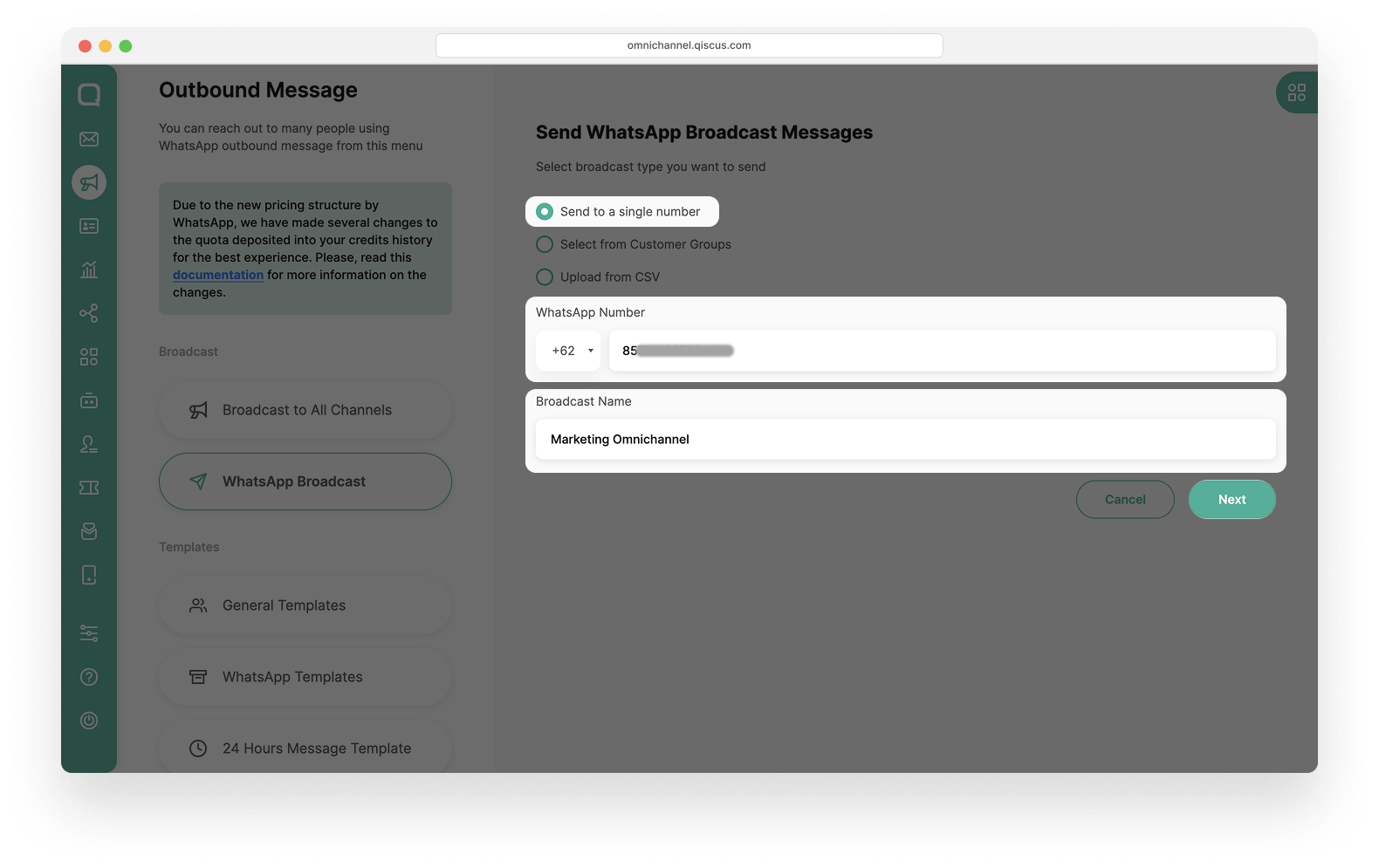Click the Broadcast section label
1379x868 pixels.
pyautogui.click(x=189, y=352)
